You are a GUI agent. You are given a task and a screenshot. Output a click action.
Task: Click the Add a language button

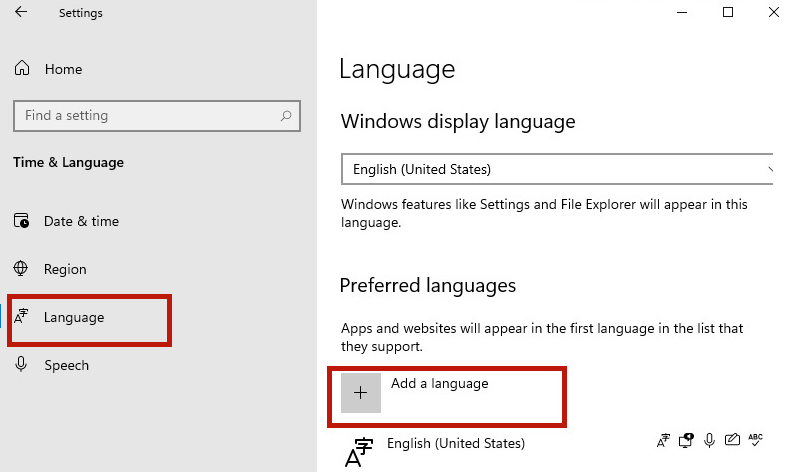(439, 384)
